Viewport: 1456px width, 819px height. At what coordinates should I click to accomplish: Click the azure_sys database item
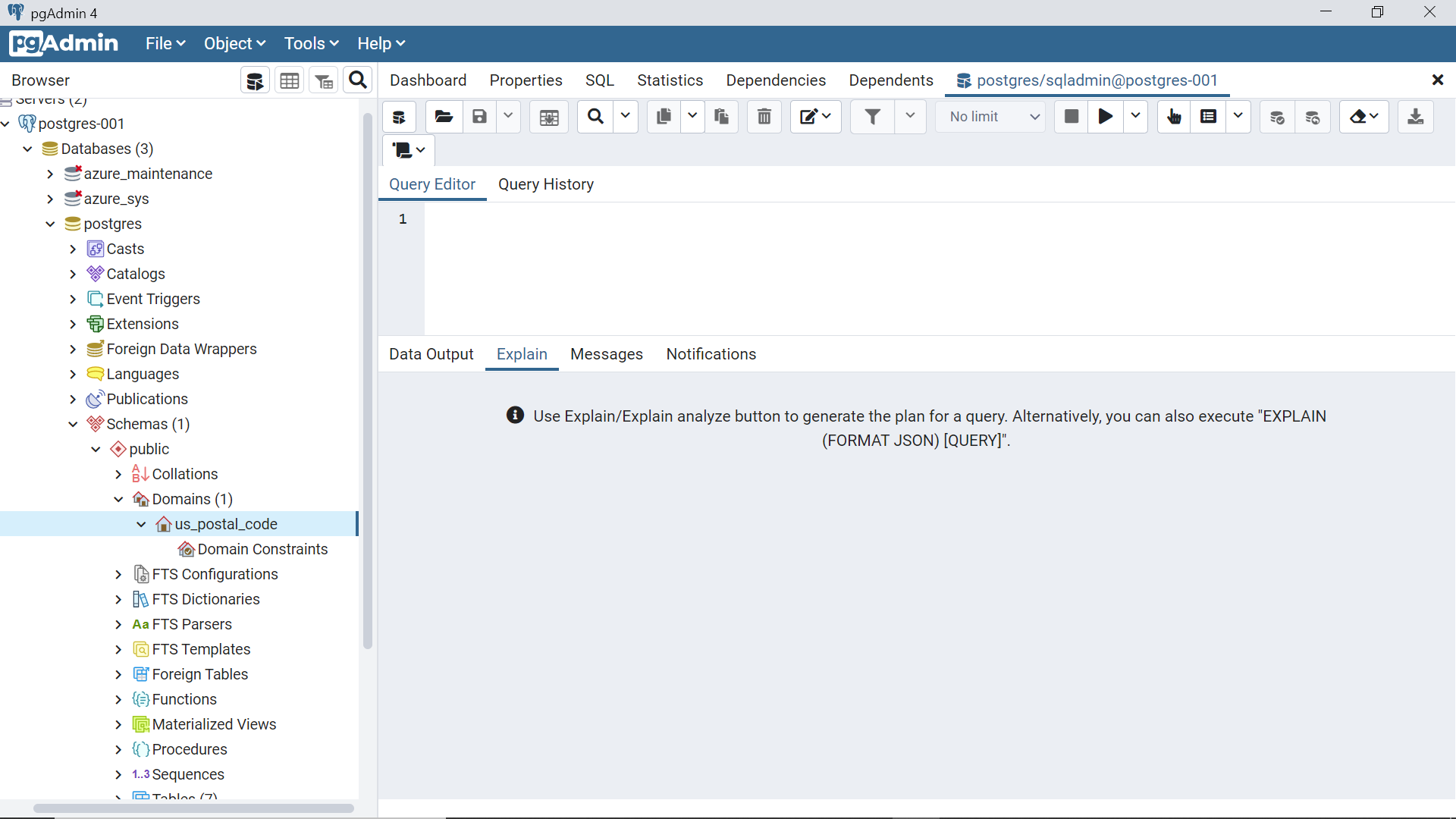[116, 199]
